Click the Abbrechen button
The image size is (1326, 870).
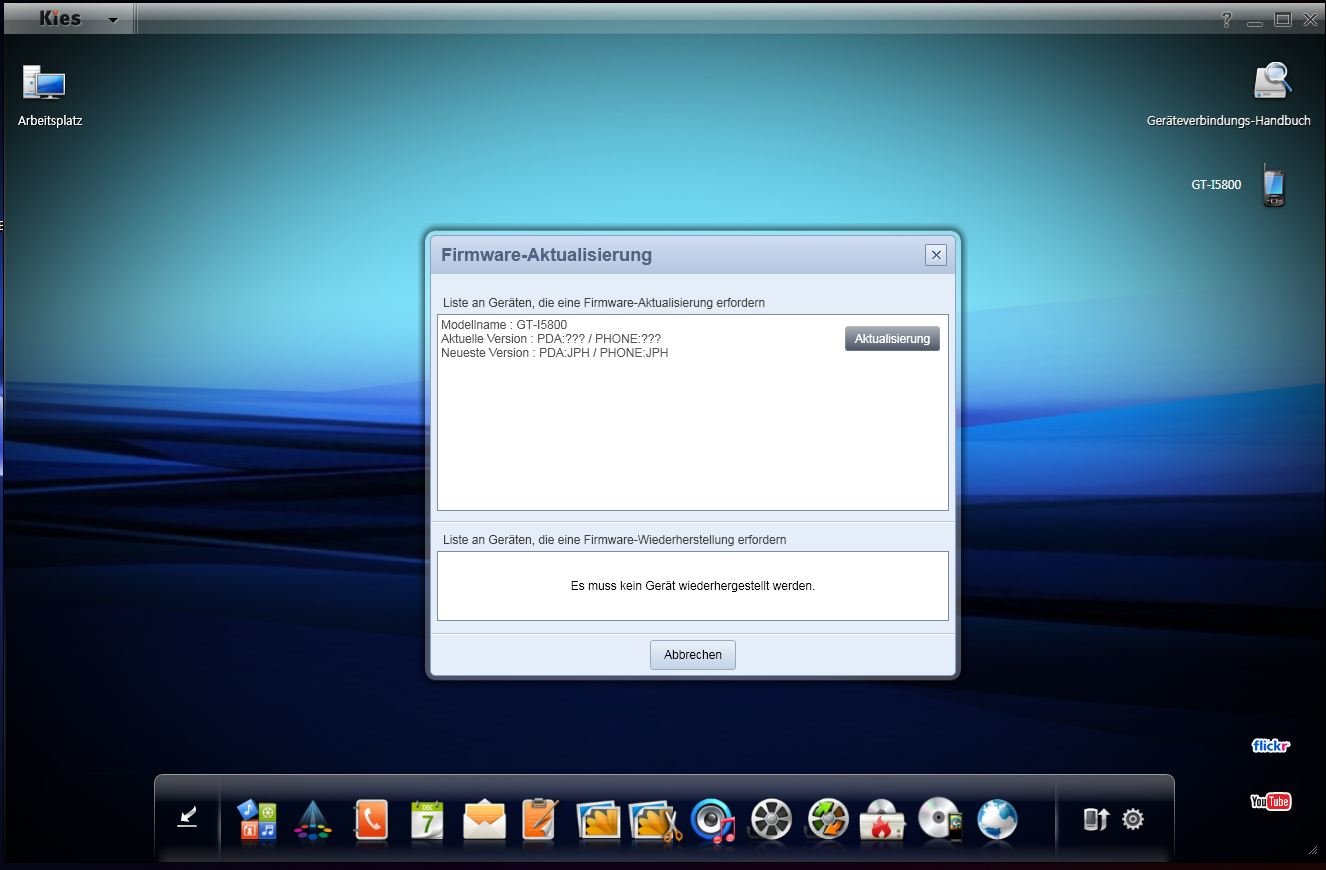[x=693, y=655]
